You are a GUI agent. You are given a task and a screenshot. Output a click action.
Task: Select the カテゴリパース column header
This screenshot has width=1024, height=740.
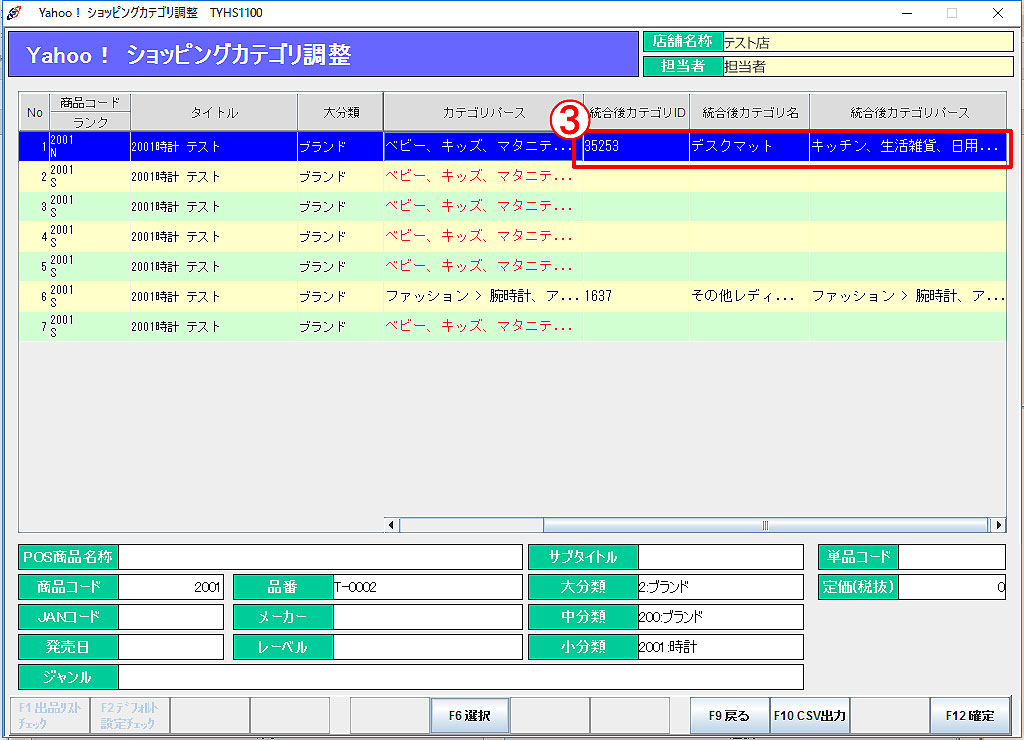click(x=483, y=113)
